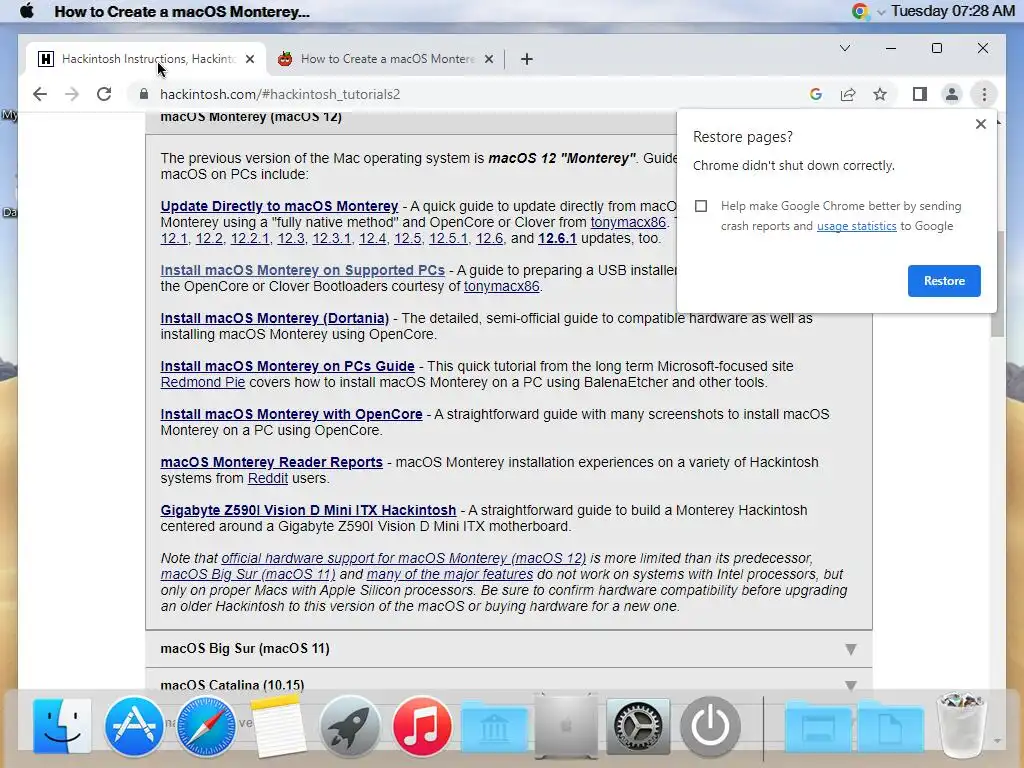Image resolution: width=1024 pixels, height=768 pixels.
Task: Close the How to Create a macOS Monterey tab
Action: click(x=488, y=59)
